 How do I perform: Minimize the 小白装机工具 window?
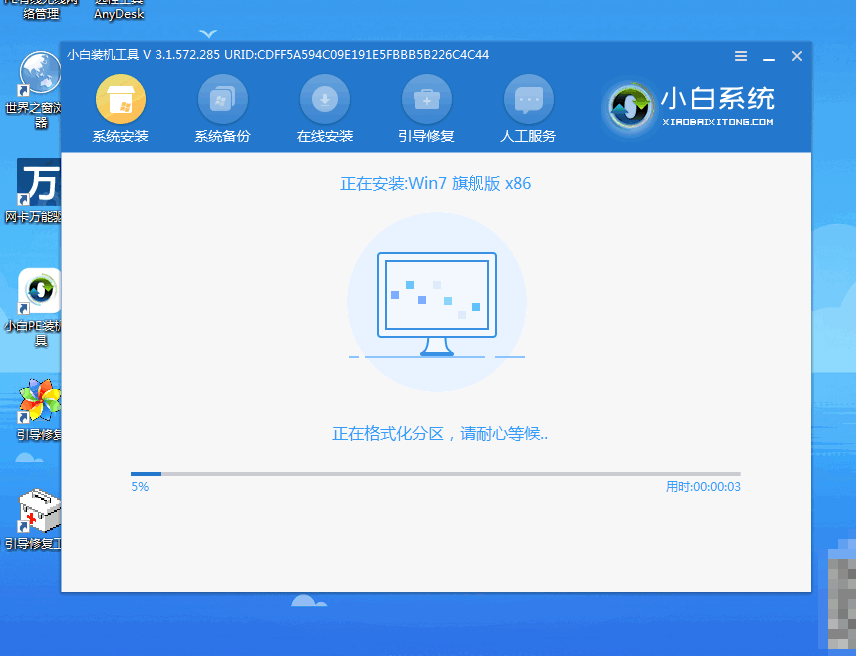click(768, 56)
